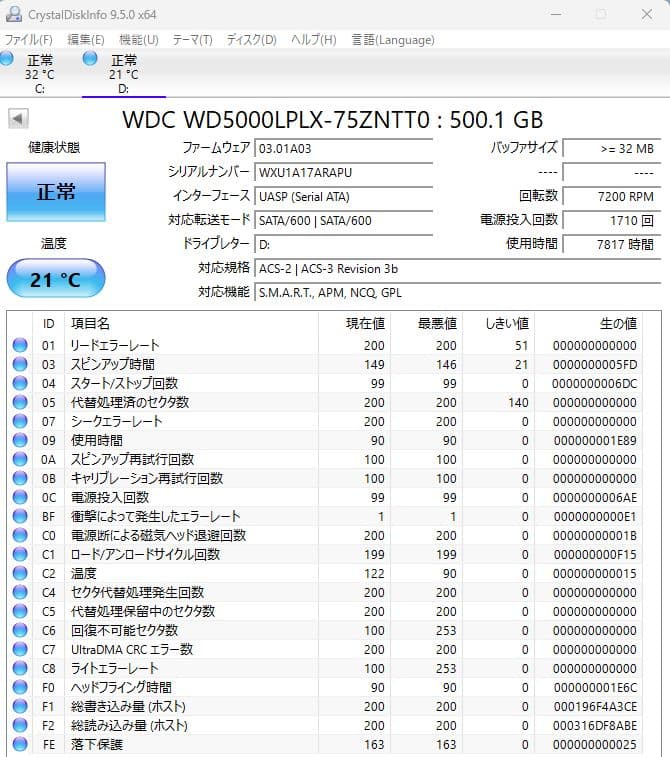Click raw value 000316DF8ABE

point(595,725)
